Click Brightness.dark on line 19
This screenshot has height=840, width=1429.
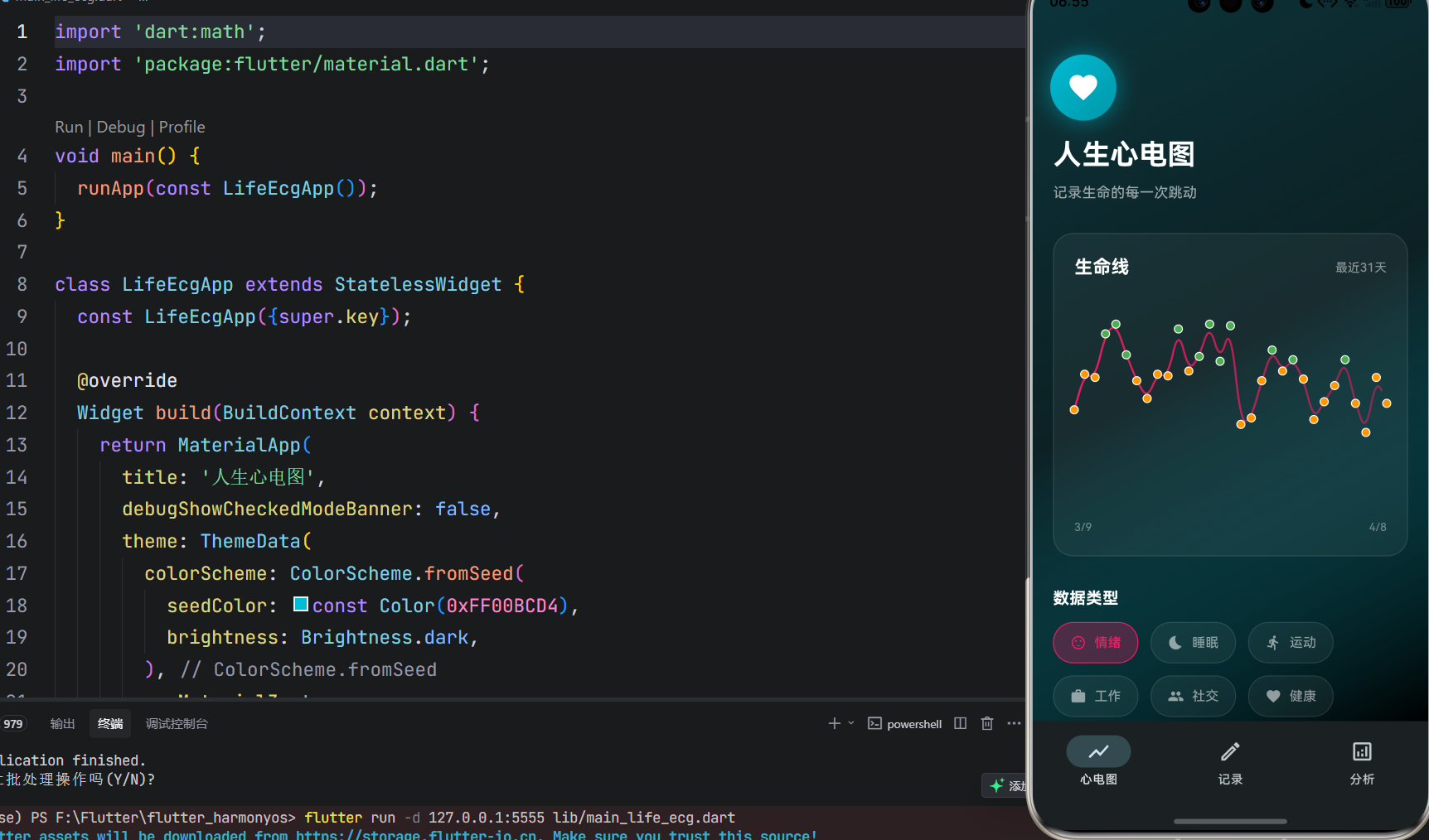(385, 637)
